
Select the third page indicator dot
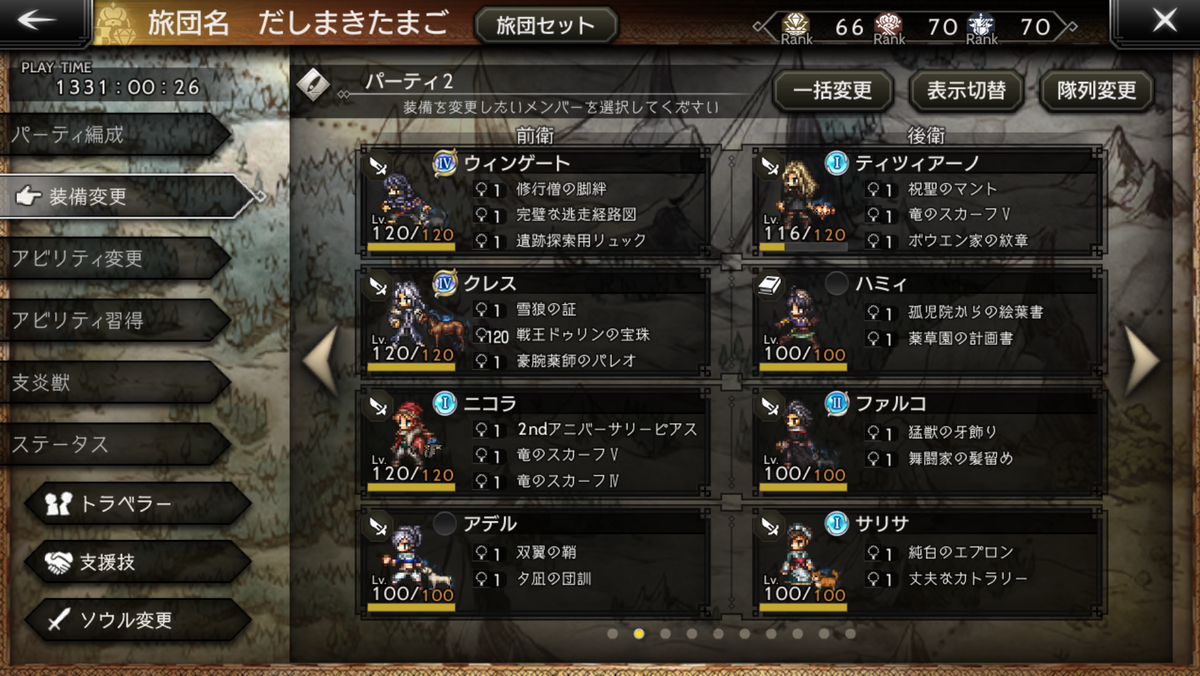[665, 633]
